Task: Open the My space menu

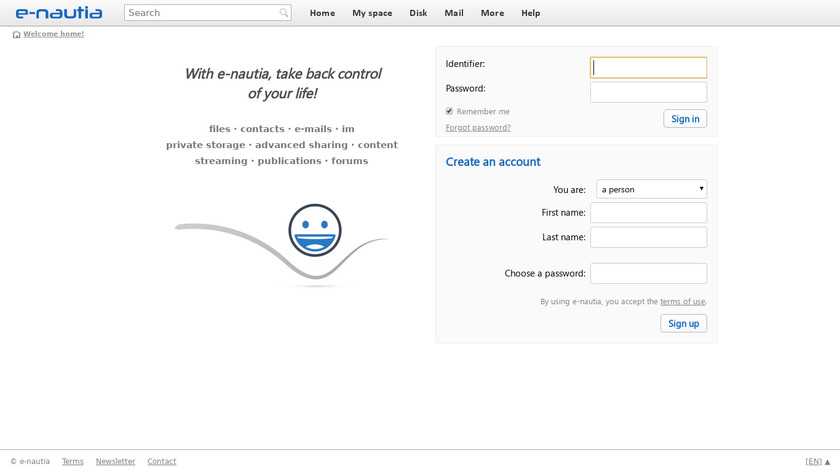Action: point(372,13)
